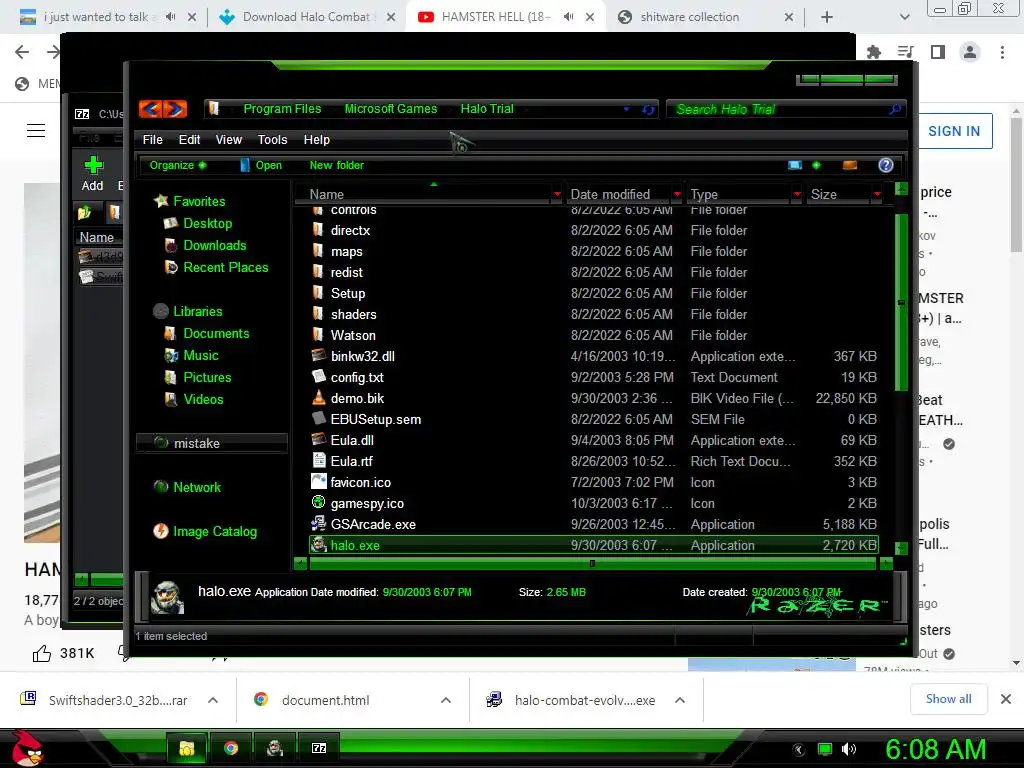This screenshot has height=768, width=1024.
Task: Open Pictures library
Action: point(207,377)
